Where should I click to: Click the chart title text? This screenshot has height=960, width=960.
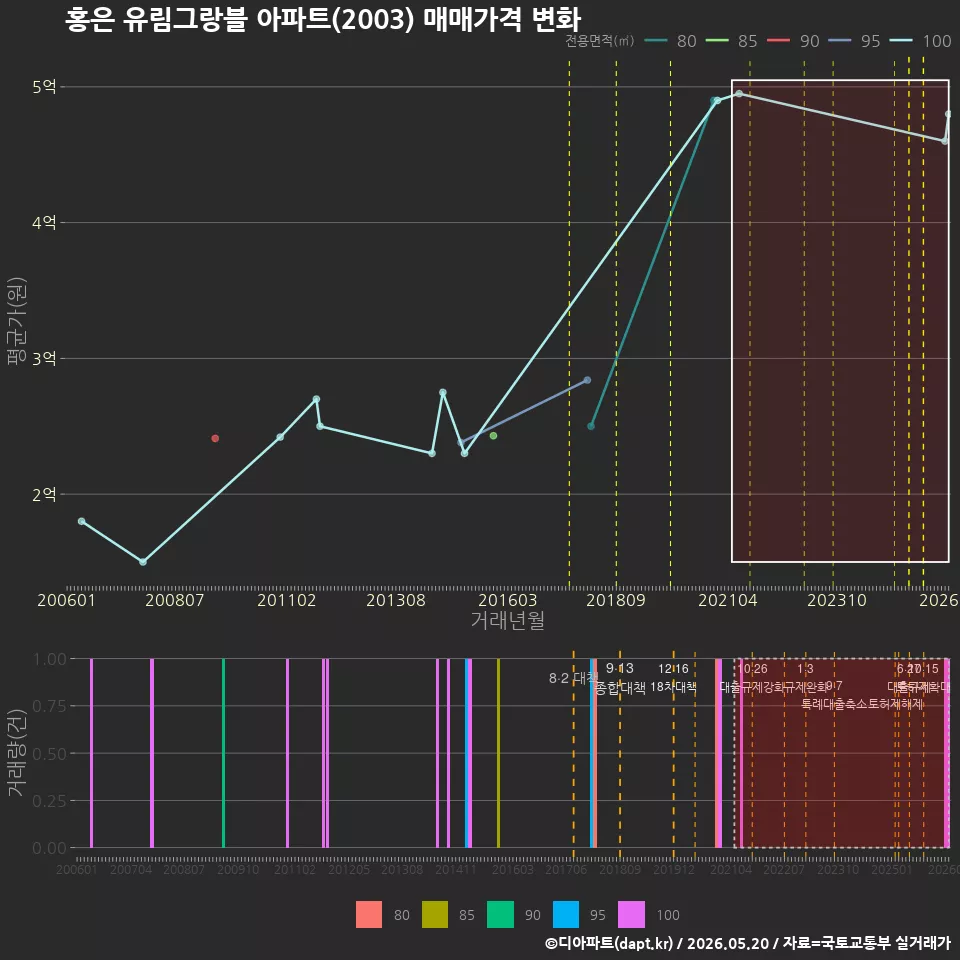tap(323, 18)
